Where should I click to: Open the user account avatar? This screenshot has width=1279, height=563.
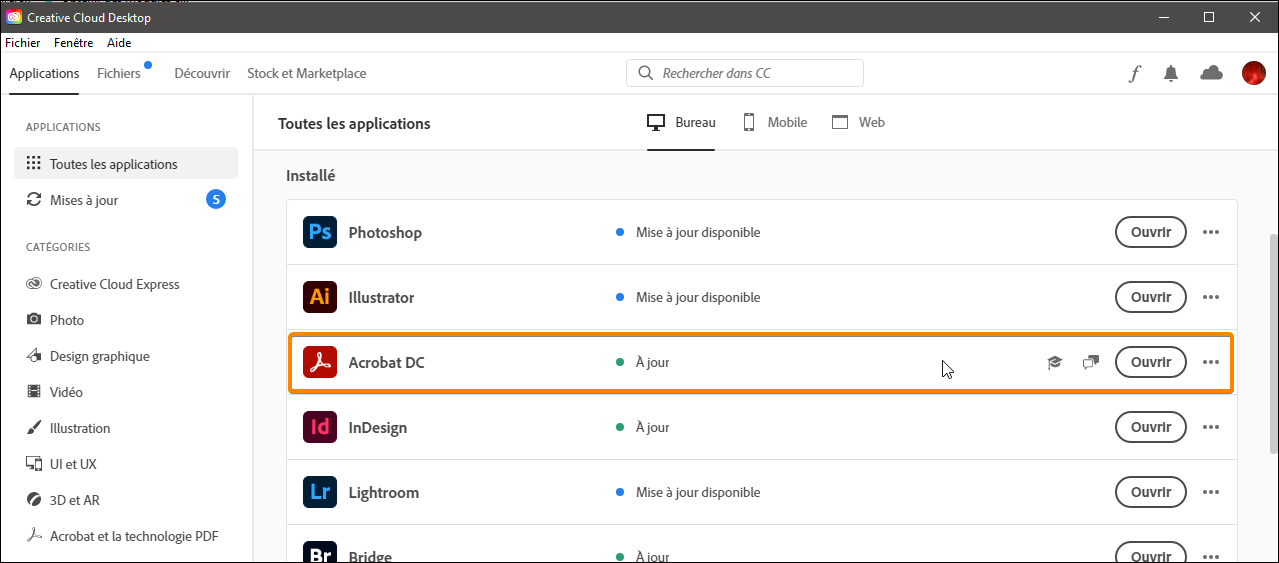click(1253, 73)
